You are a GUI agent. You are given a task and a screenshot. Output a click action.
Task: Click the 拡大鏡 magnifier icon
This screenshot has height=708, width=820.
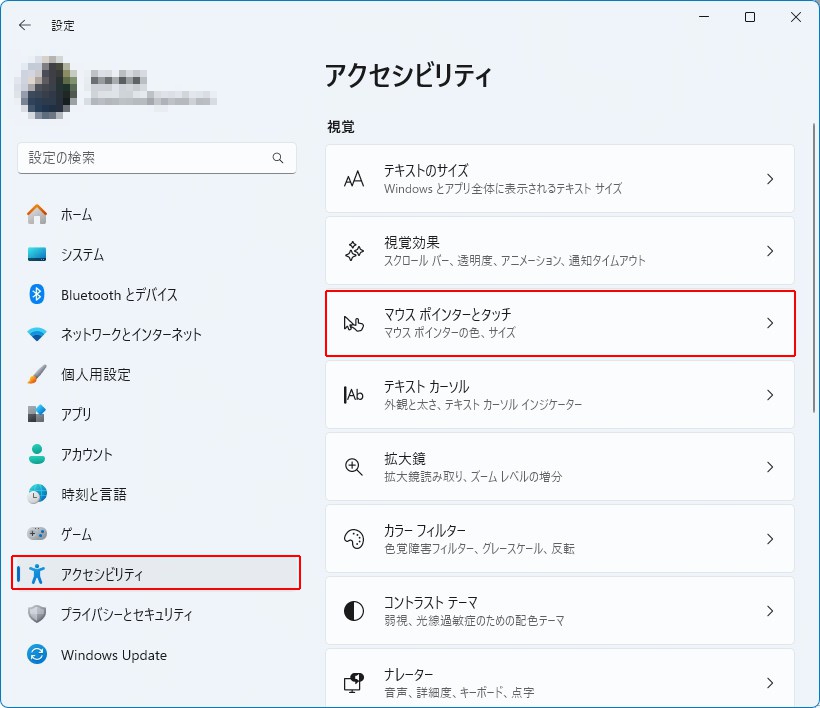(354, 467)
